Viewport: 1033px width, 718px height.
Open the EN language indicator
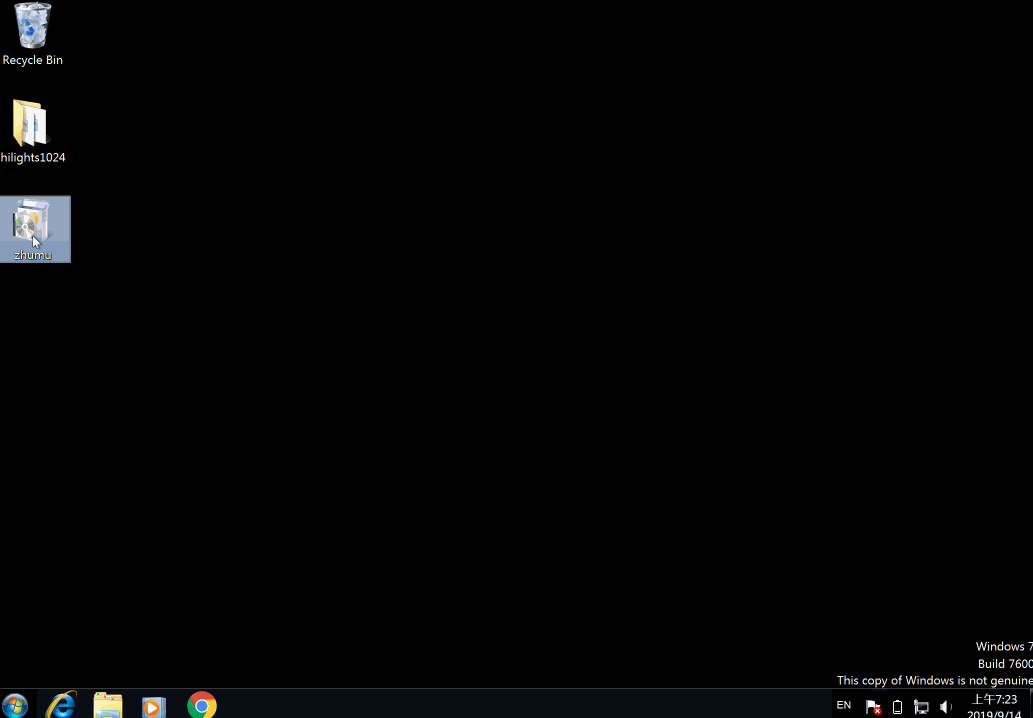843,705
